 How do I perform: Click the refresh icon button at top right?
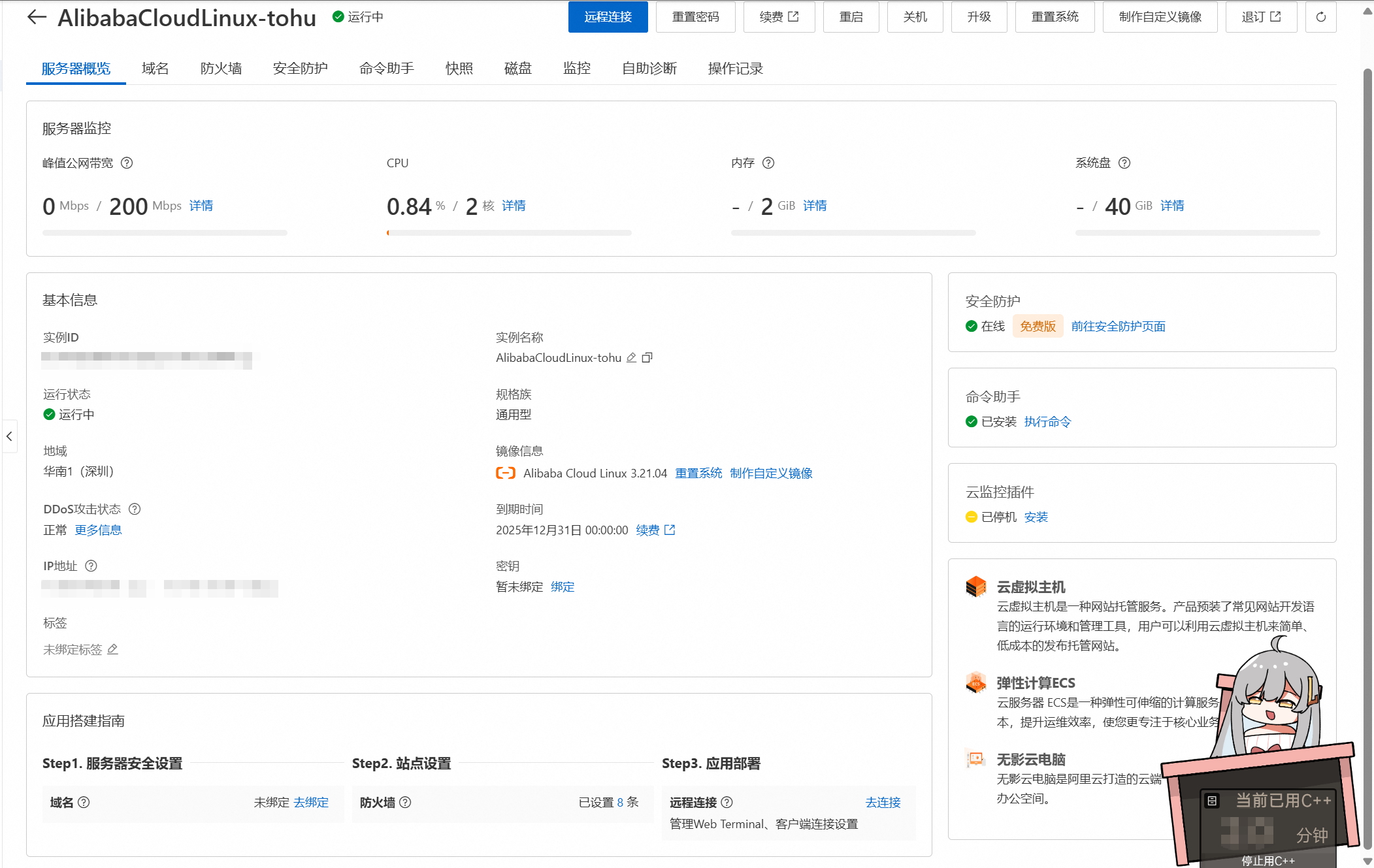[x=1320, y=17]
